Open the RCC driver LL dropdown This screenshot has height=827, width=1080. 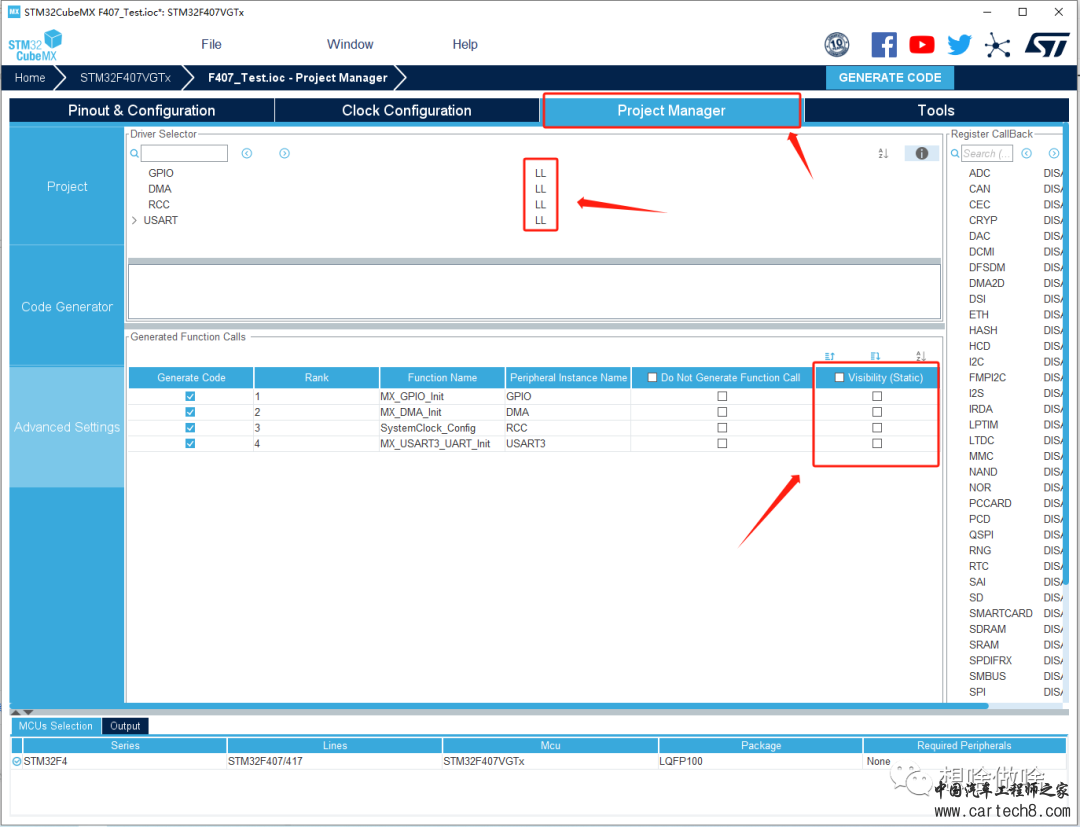(540, 205)
